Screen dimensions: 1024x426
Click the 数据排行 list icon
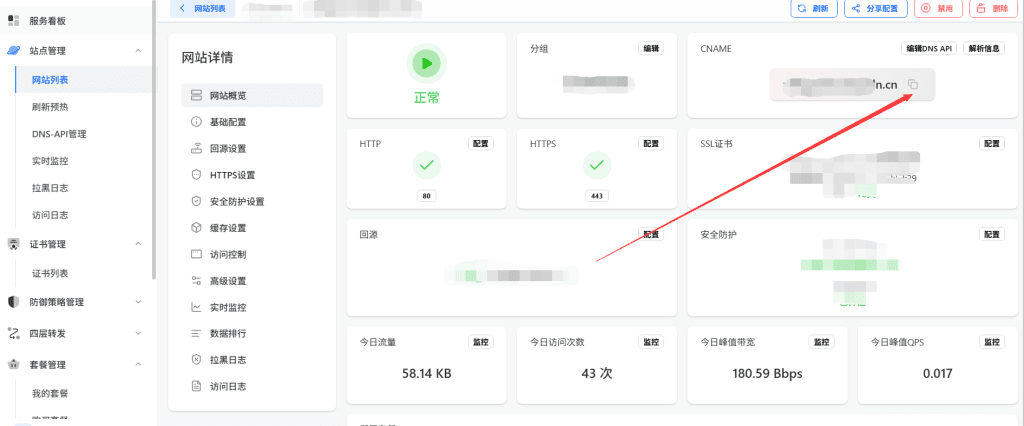coord(196,333)
